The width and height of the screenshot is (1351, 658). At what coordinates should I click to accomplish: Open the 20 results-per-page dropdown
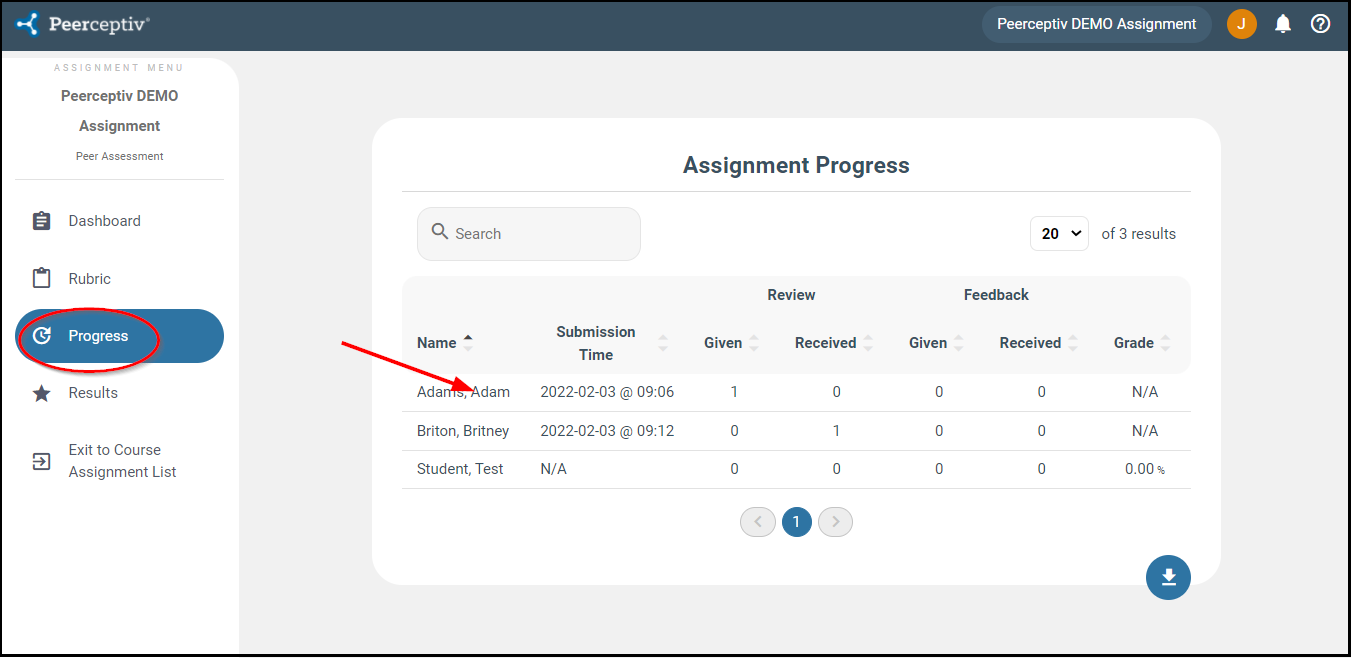pyautogui.click(x=1058, y=233)
